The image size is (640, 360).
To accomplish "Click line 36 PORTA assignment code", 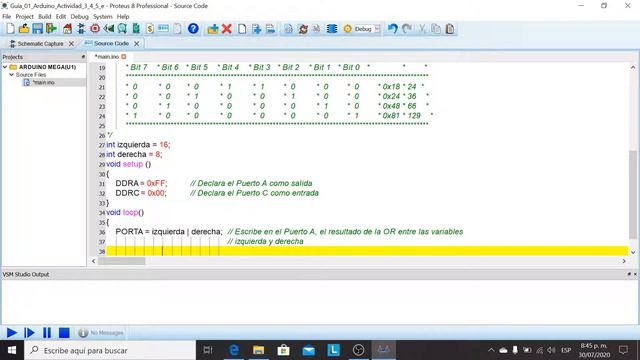I will (169, 232).
